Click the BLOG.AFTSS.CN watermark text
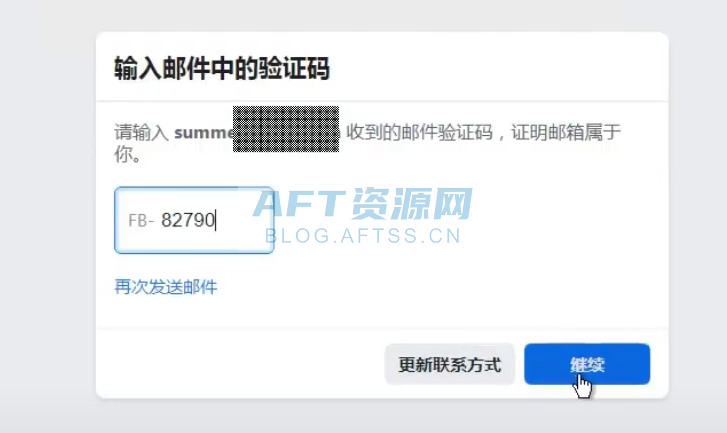Screen dimensions: 727x433 click(362, 237)
